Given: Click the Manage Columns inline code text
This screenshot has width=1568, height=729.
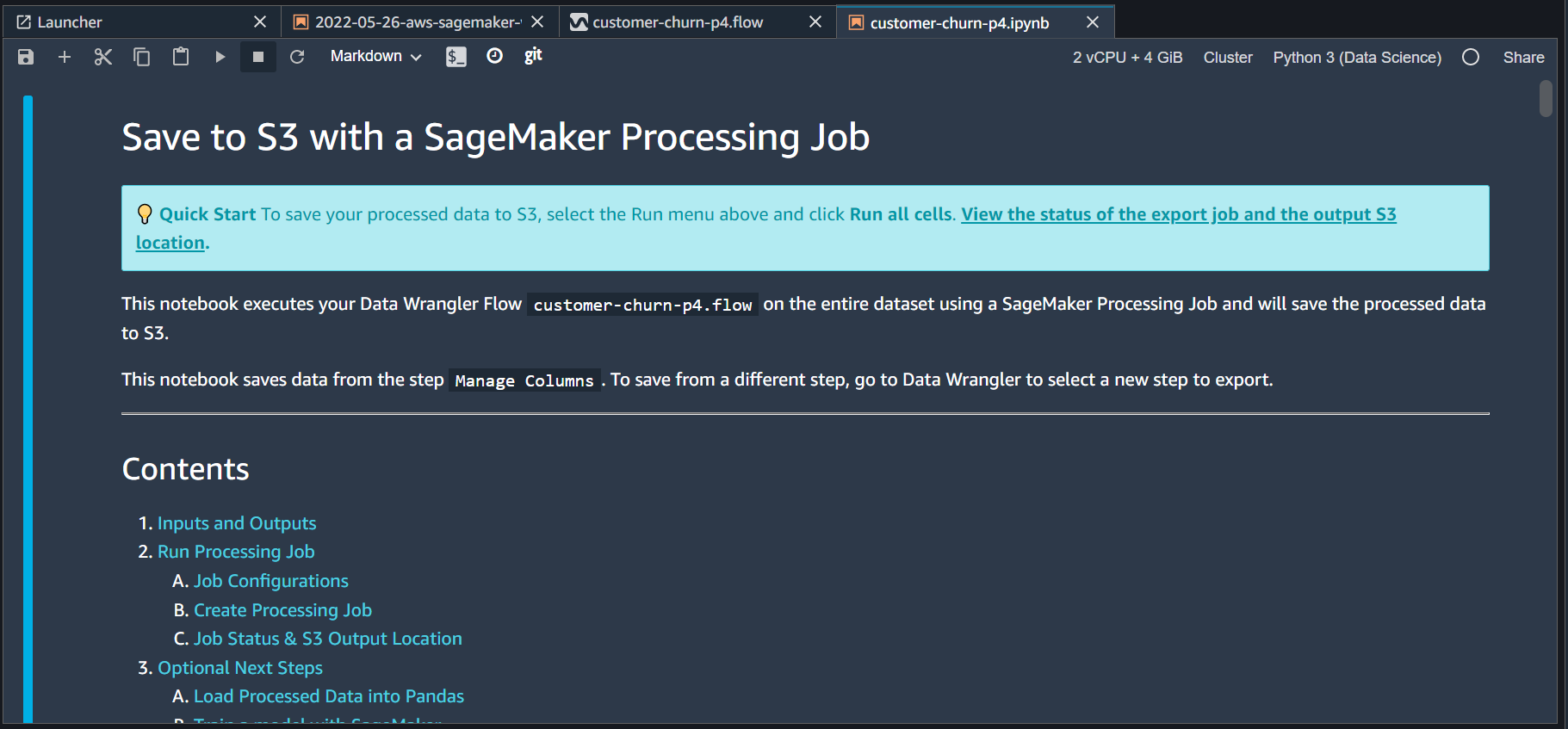Looking at the screenshot, I should tap(524, 380).
